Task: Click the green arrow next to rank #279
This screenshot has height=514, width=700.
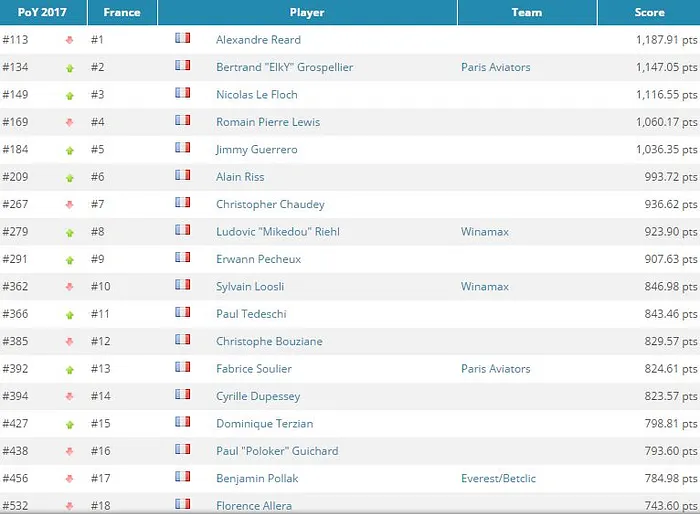Action: pos(69,233)
